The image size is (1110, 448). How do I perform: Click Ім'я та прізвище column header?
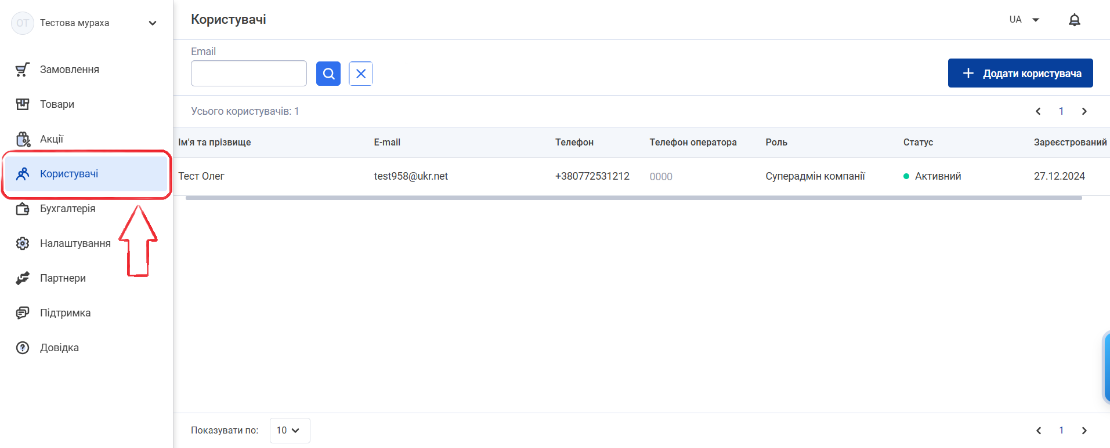(214, 142)
